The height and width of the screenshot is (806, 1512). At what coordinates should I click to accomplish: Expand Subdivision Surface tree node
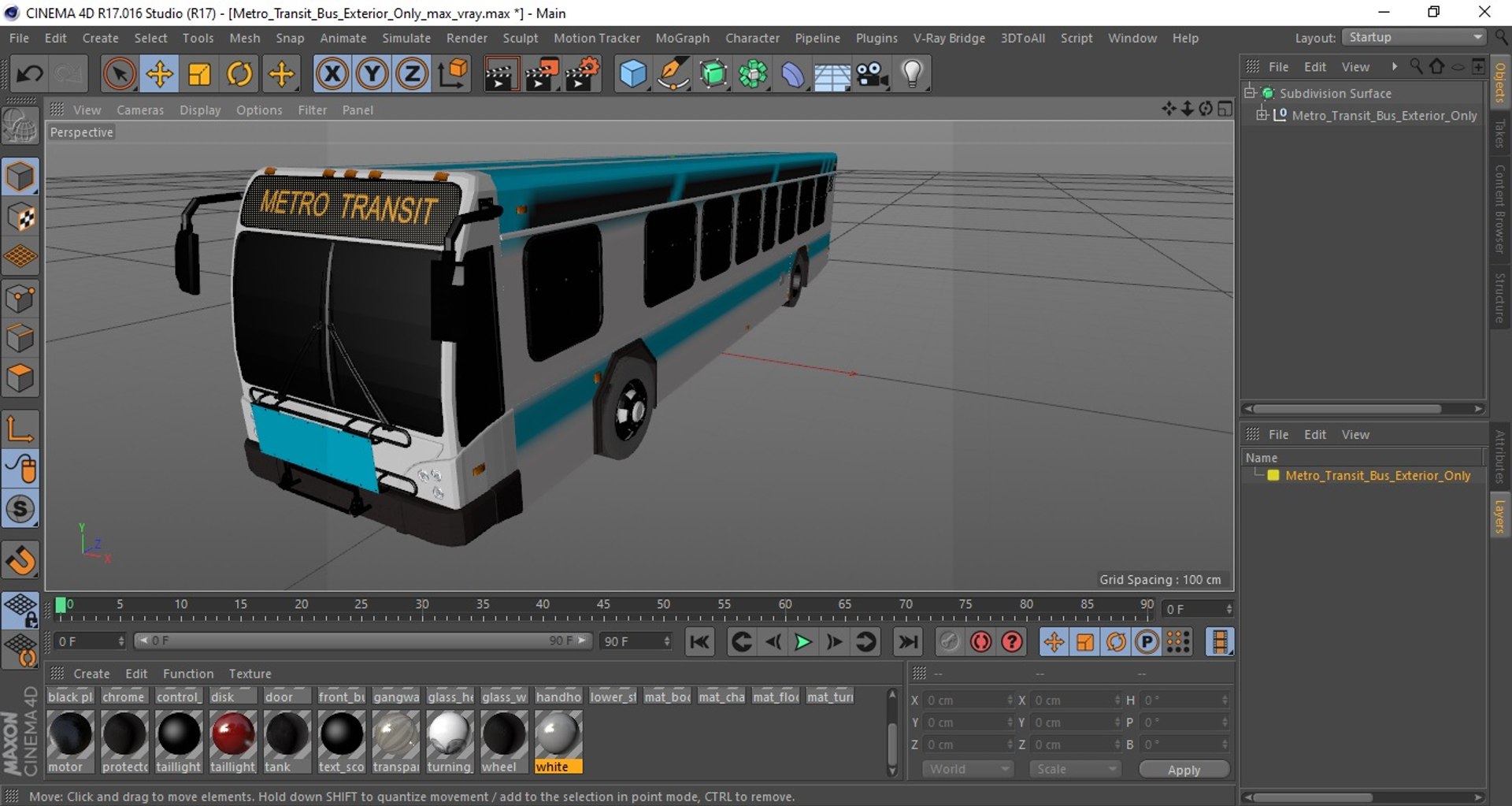pyautogui.click(x=1250, y=93)
